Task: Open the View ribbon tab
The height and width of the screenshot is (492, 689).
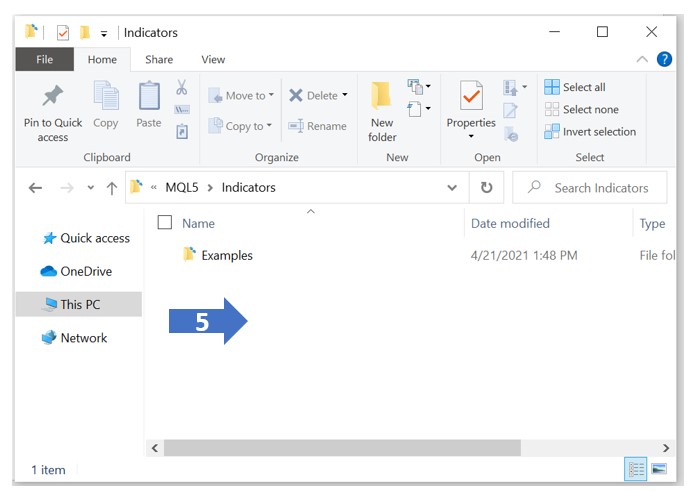Action: 213,60
